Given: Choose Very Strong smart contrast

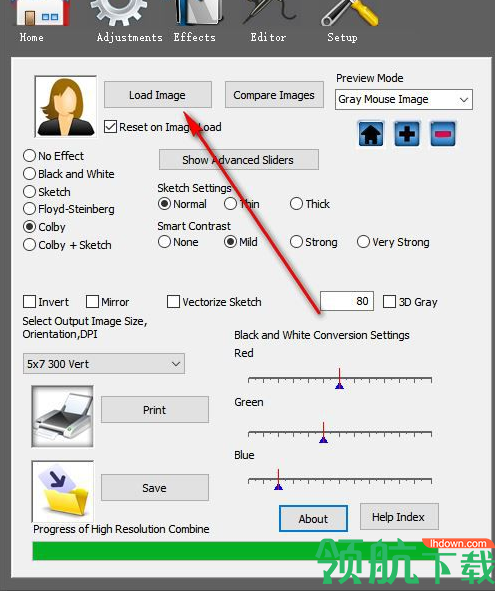Looking at the screenshot, I should click(x=363, y=242).
